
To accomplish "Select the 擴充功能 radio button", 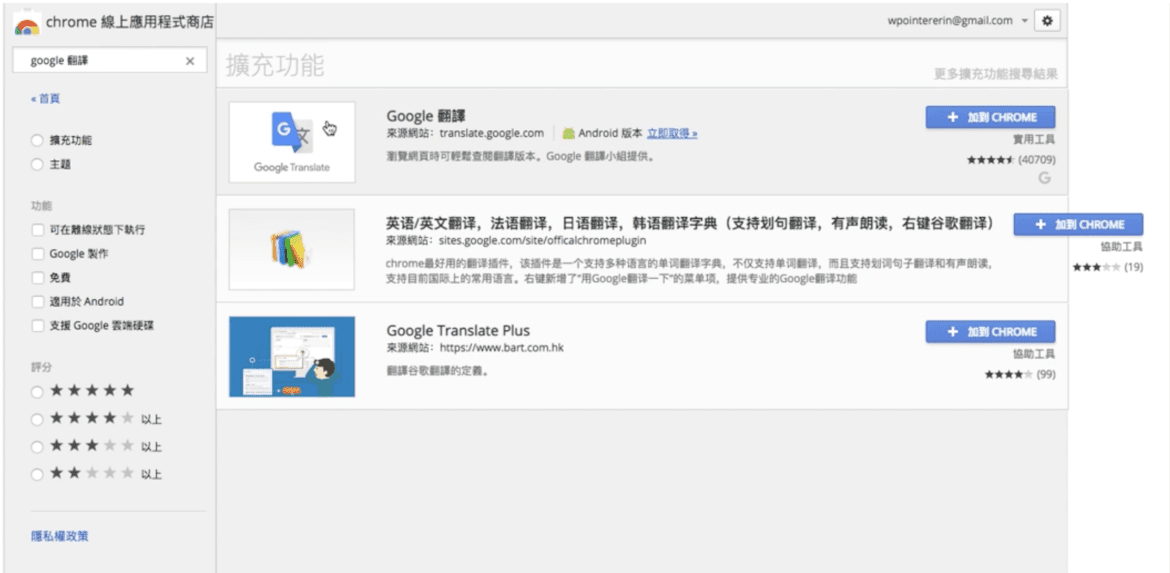I will click(x=37, y=140).
